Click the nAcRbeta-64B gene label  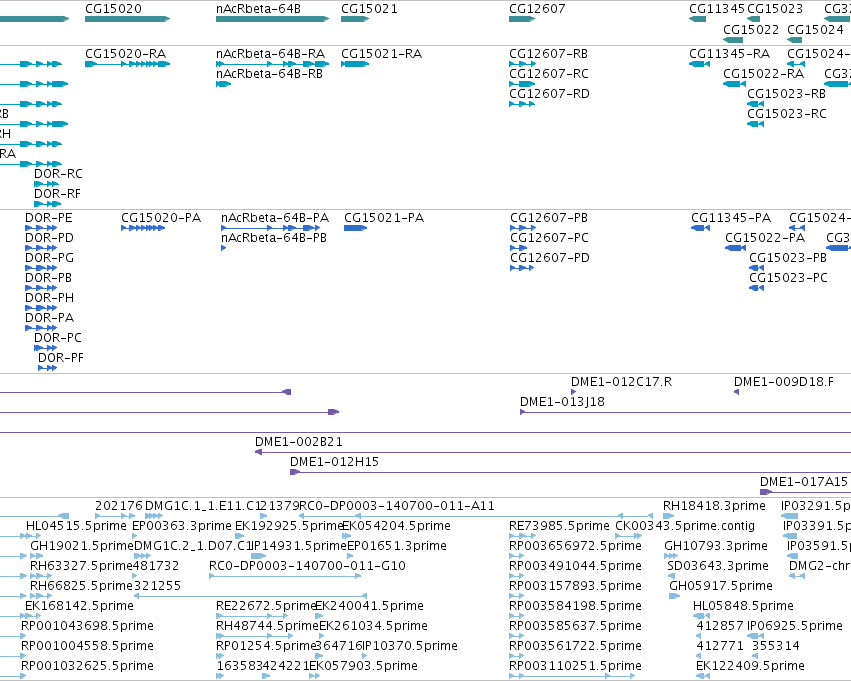(x=258, y=9)
